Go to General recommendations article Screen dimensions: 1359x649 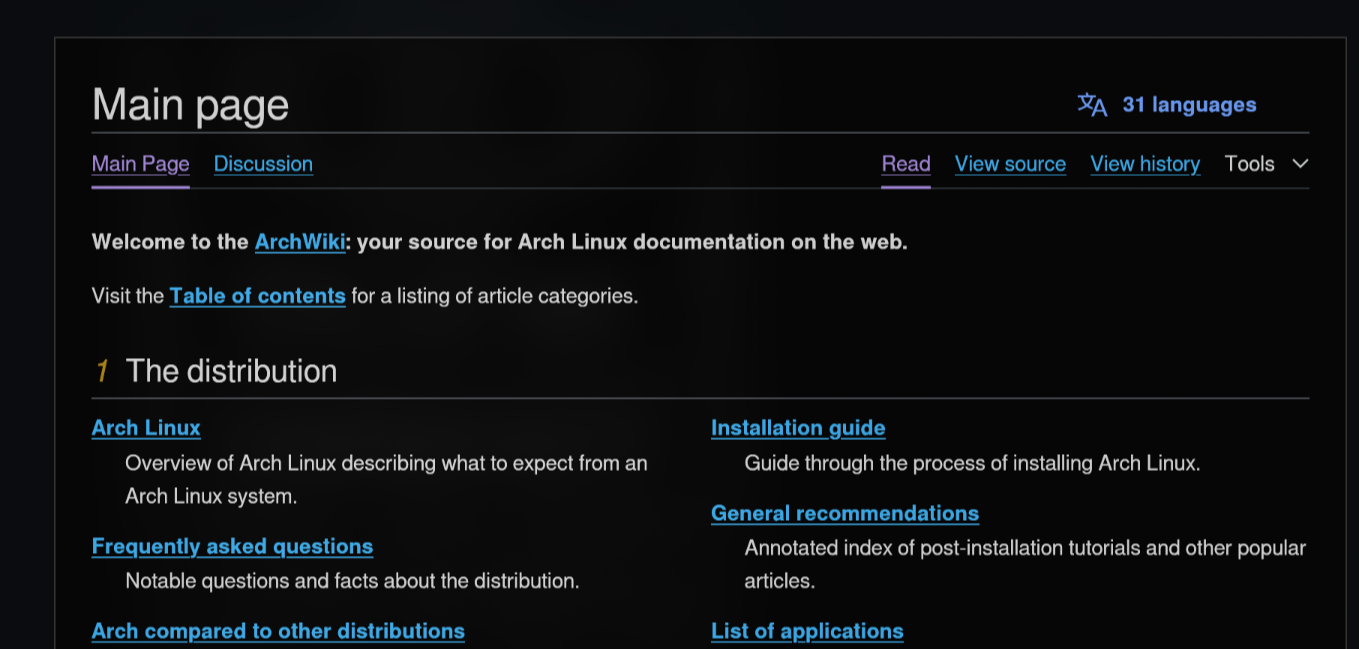(x=845, y=513)
